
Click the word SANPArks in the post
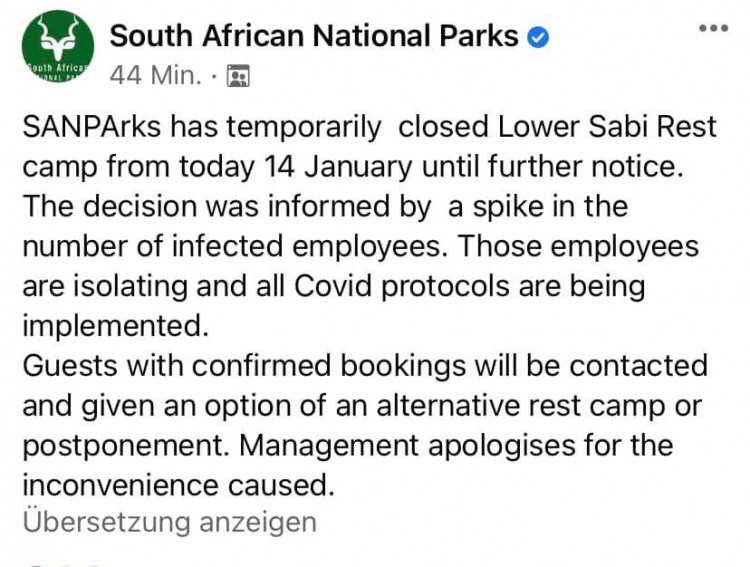[x=92, y=127]
